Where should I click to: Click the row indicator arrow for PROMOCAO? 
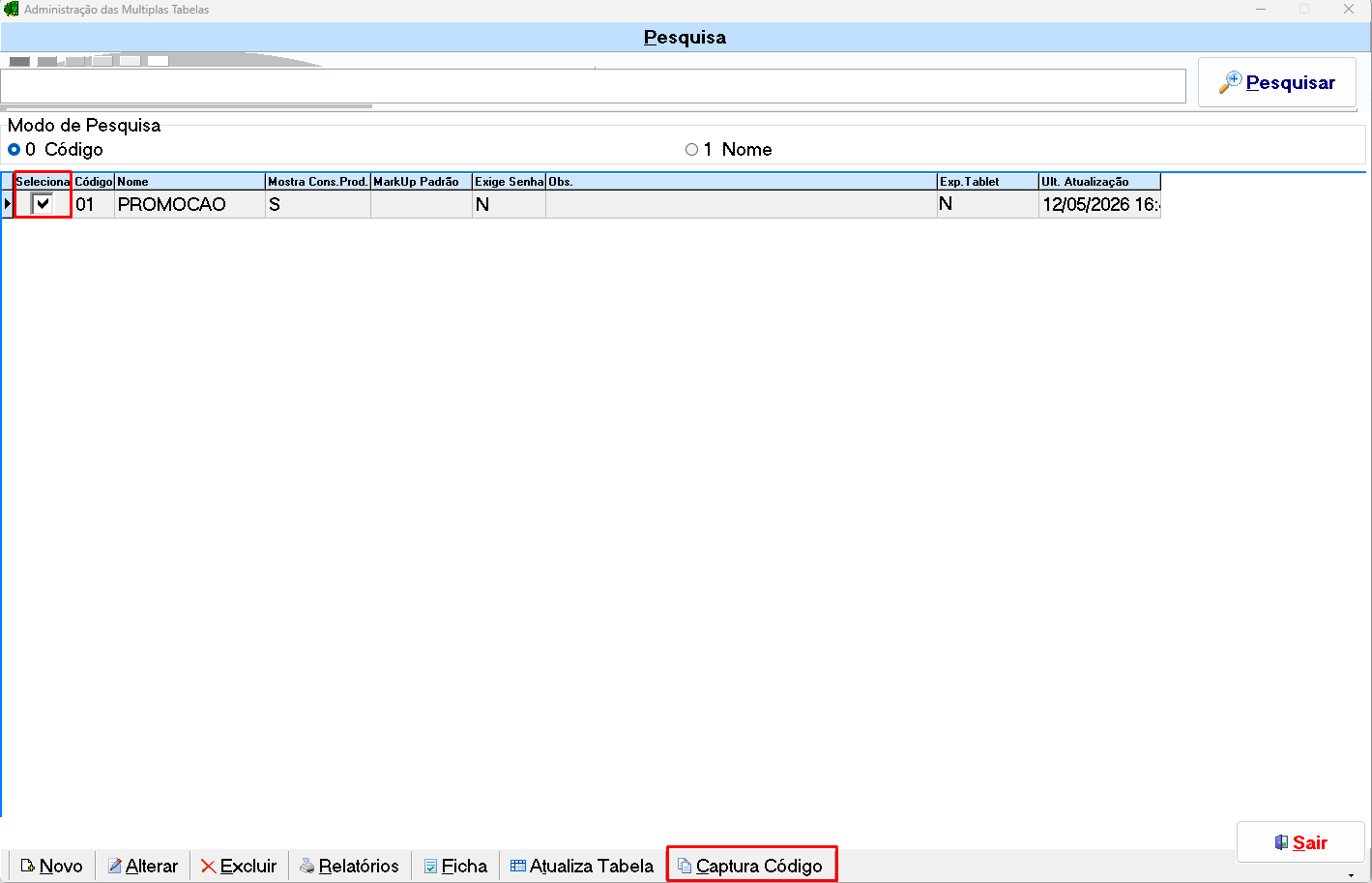point(8,203)
